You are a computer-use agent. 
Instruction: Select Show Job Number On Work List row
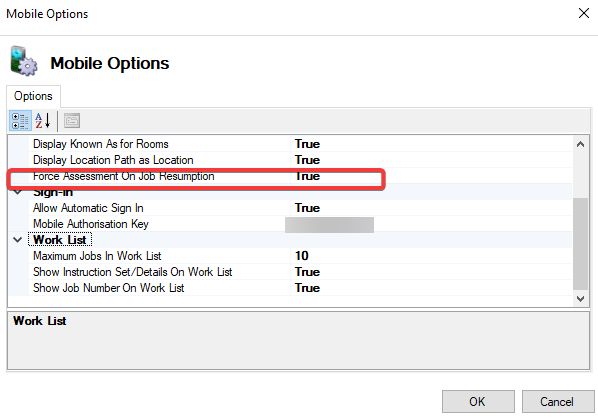(290, 288)
